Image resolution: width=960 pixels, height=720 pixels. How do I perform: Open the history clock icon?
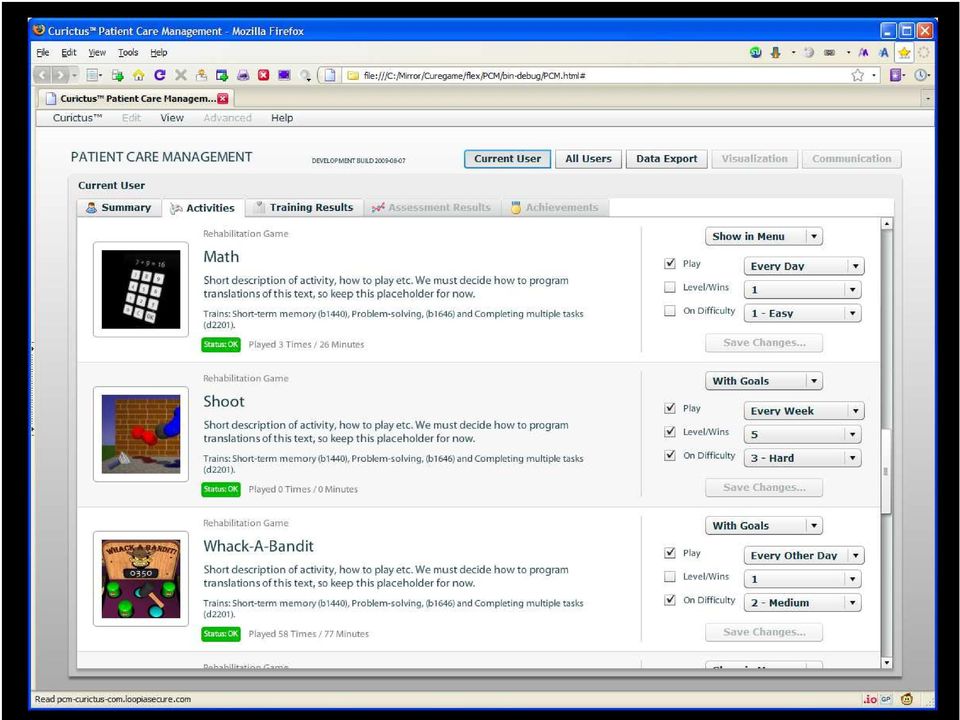[x=921, y=75]
